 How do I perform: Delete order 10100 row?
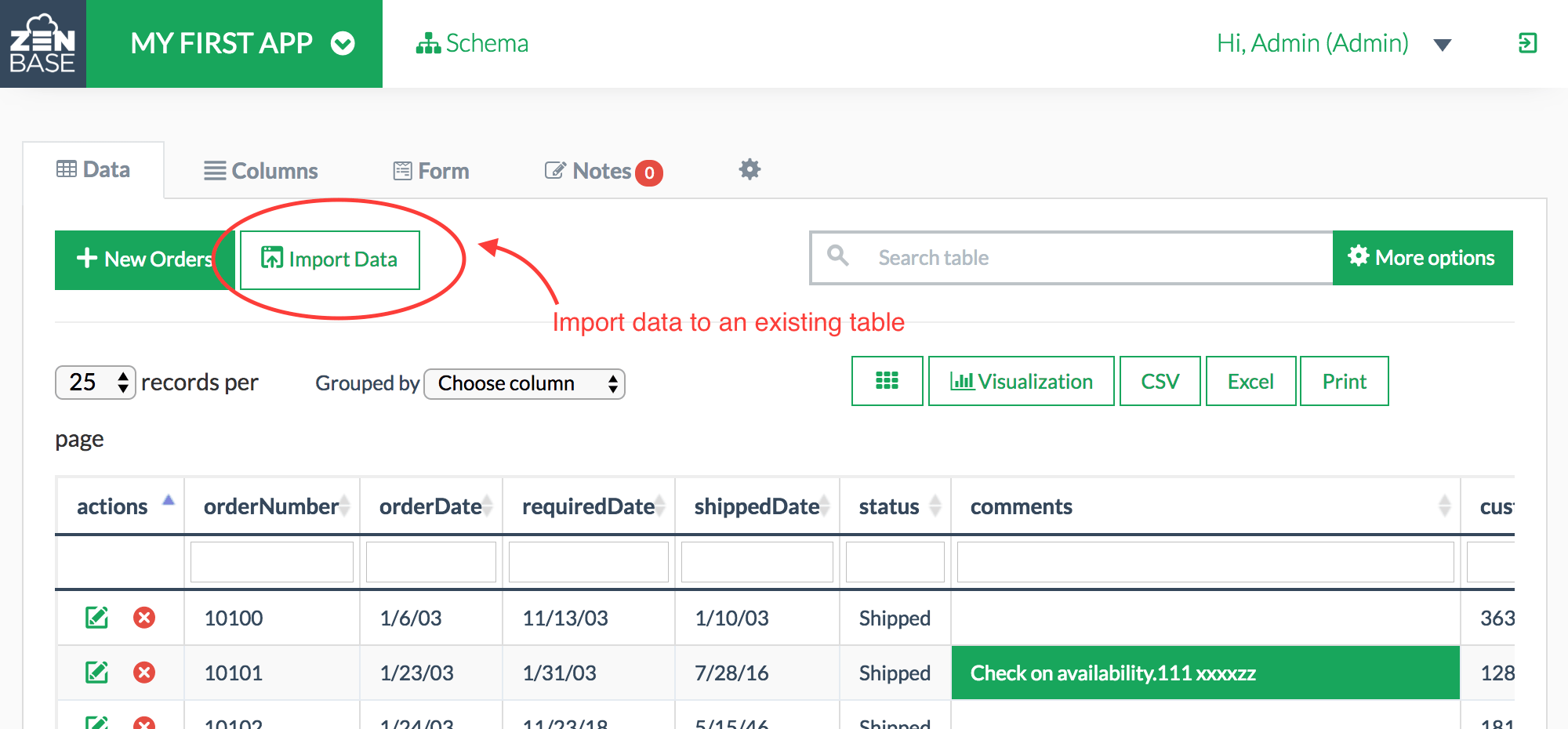144,618
